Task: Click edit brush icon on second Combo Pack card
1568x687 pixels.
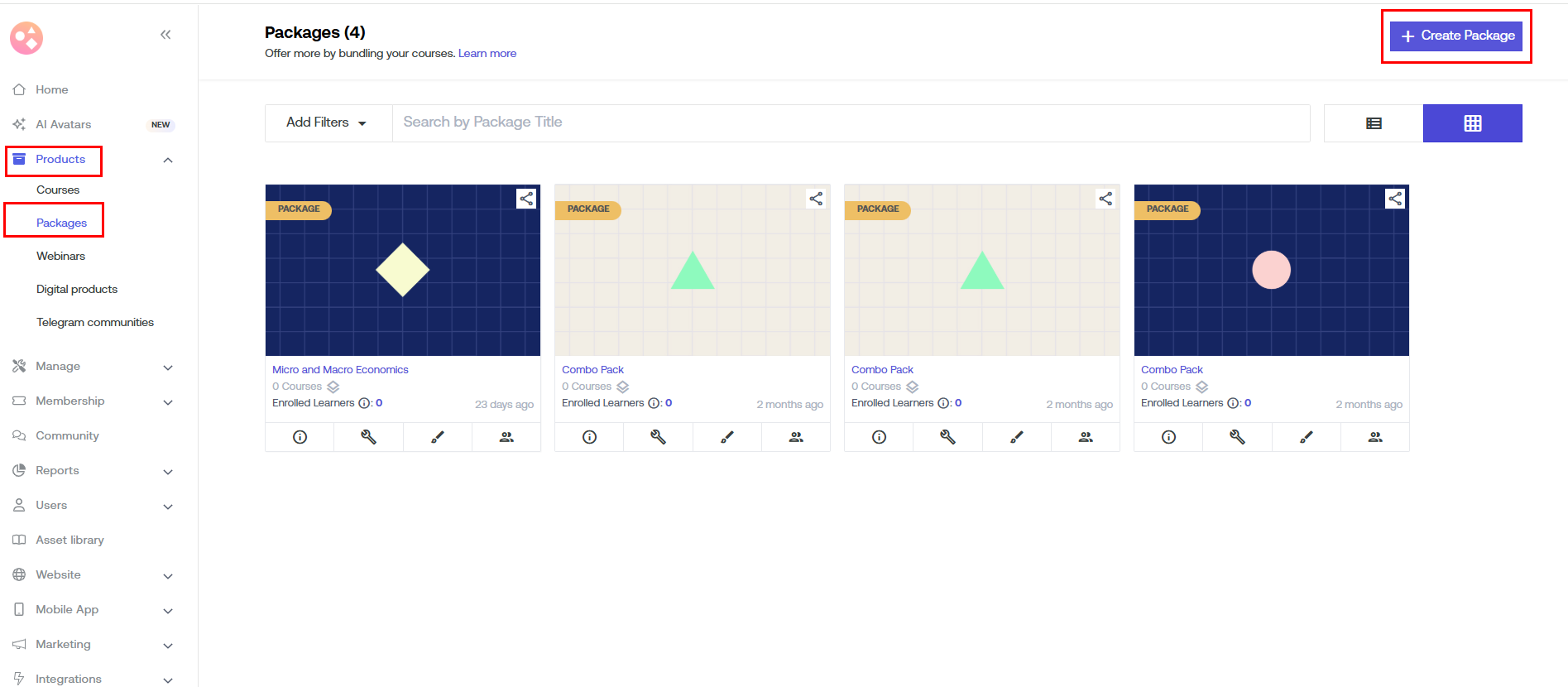Action: click(1016, 437)
